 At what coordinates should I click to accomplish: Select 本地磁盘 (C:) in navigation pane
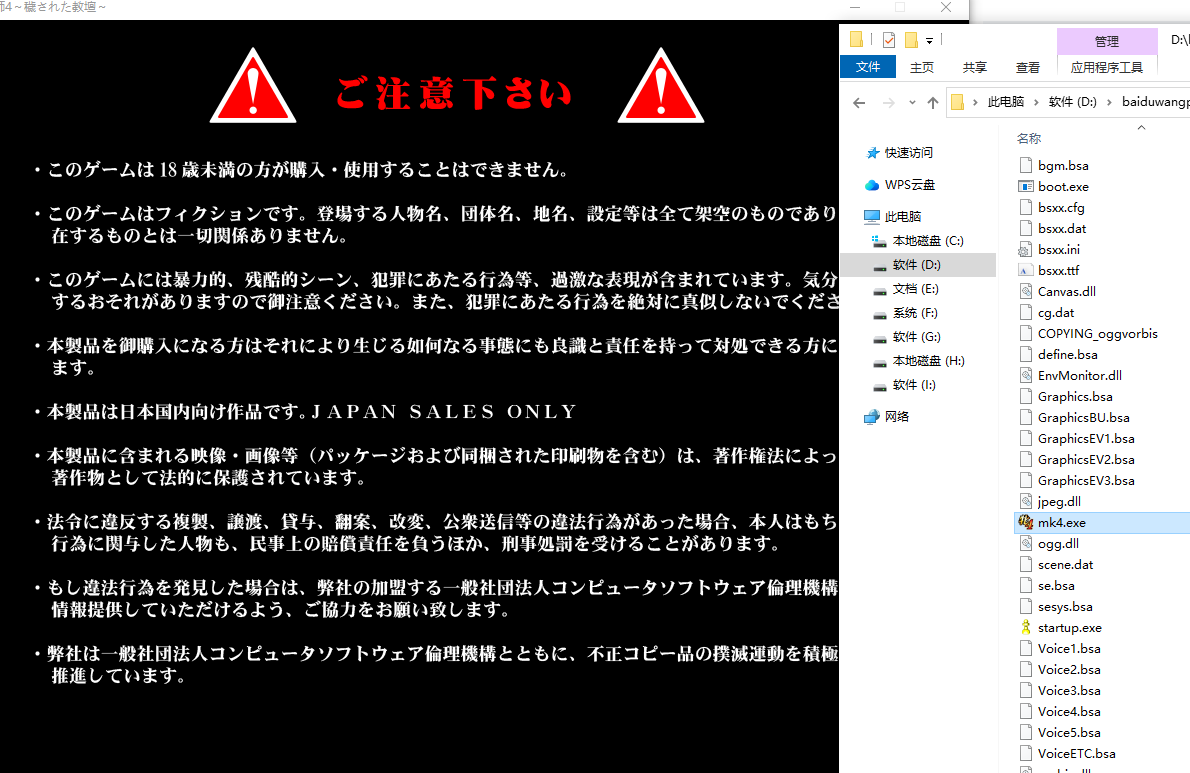point(927,241)
